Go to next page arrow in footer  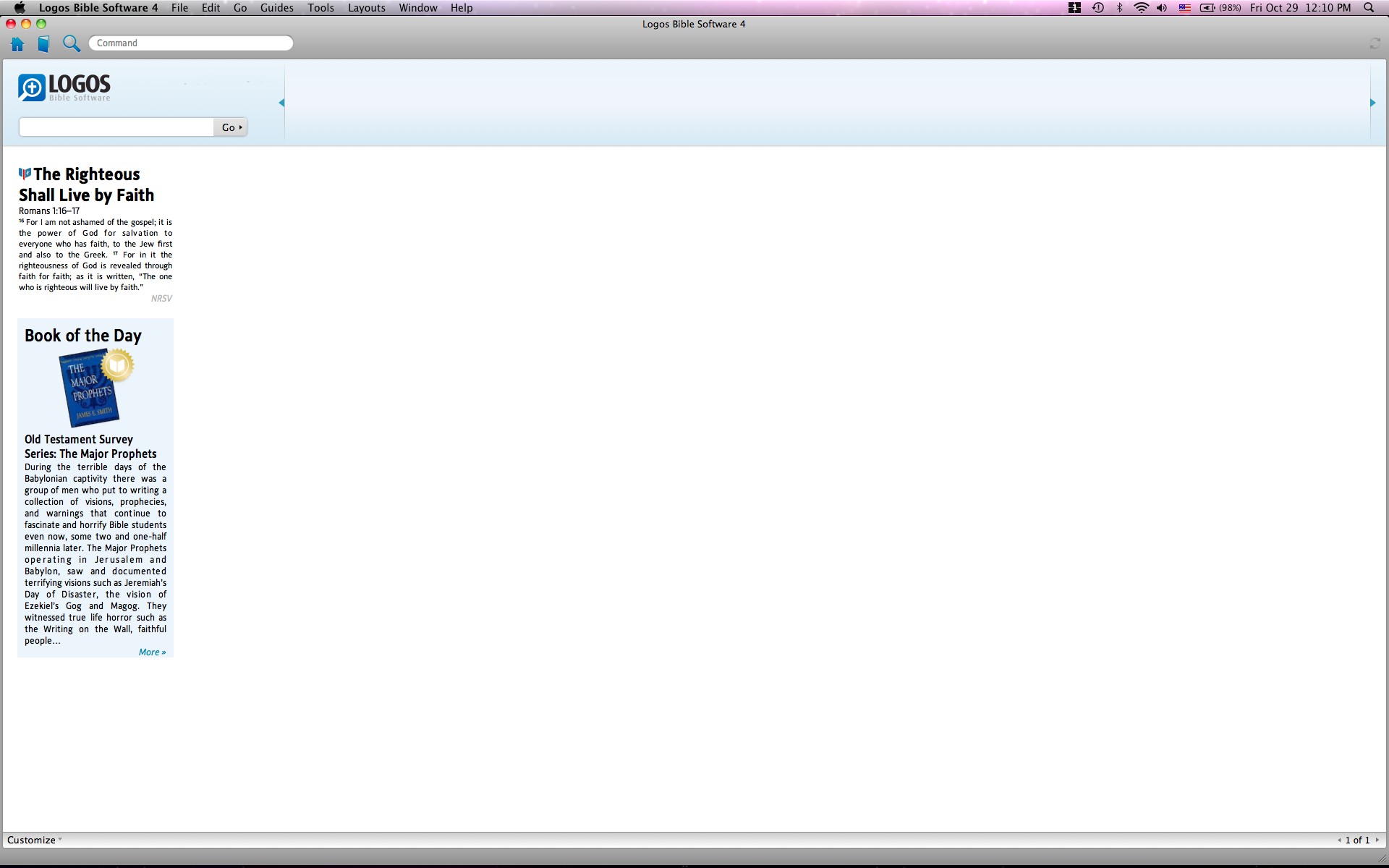tap(1377, 840)
